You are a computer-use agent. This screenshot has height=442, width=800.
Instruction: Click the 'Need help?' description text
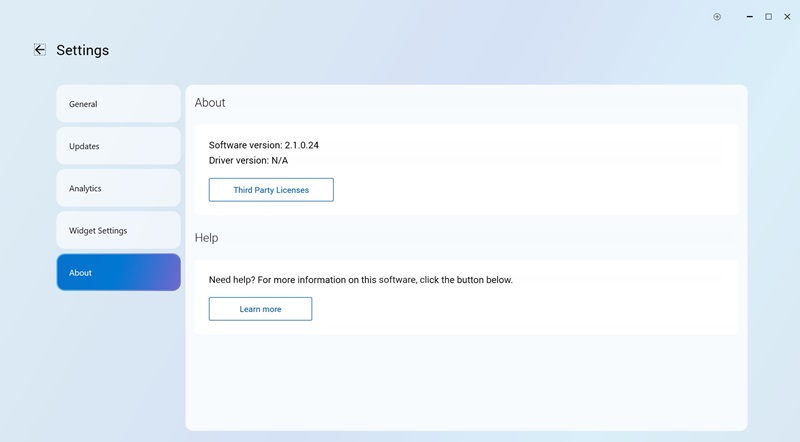360,280
